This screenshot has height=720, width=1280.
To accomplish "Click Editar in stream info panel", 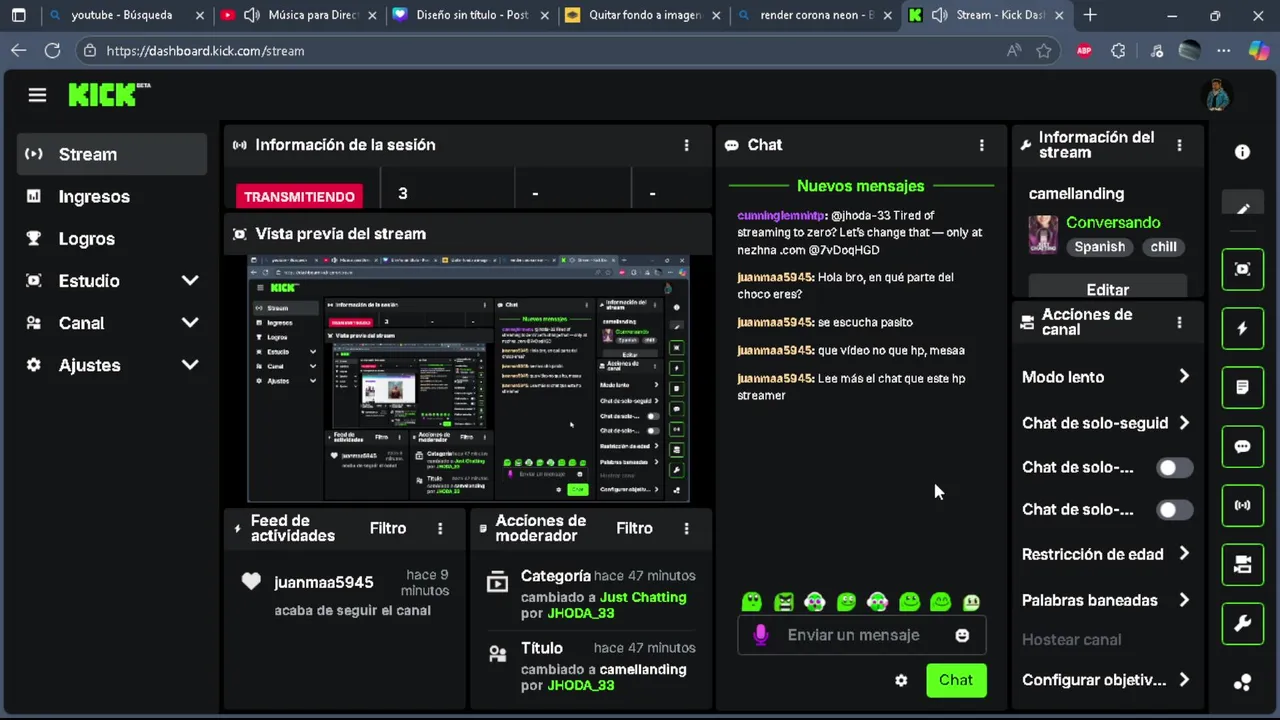I will coord(1107,289).
